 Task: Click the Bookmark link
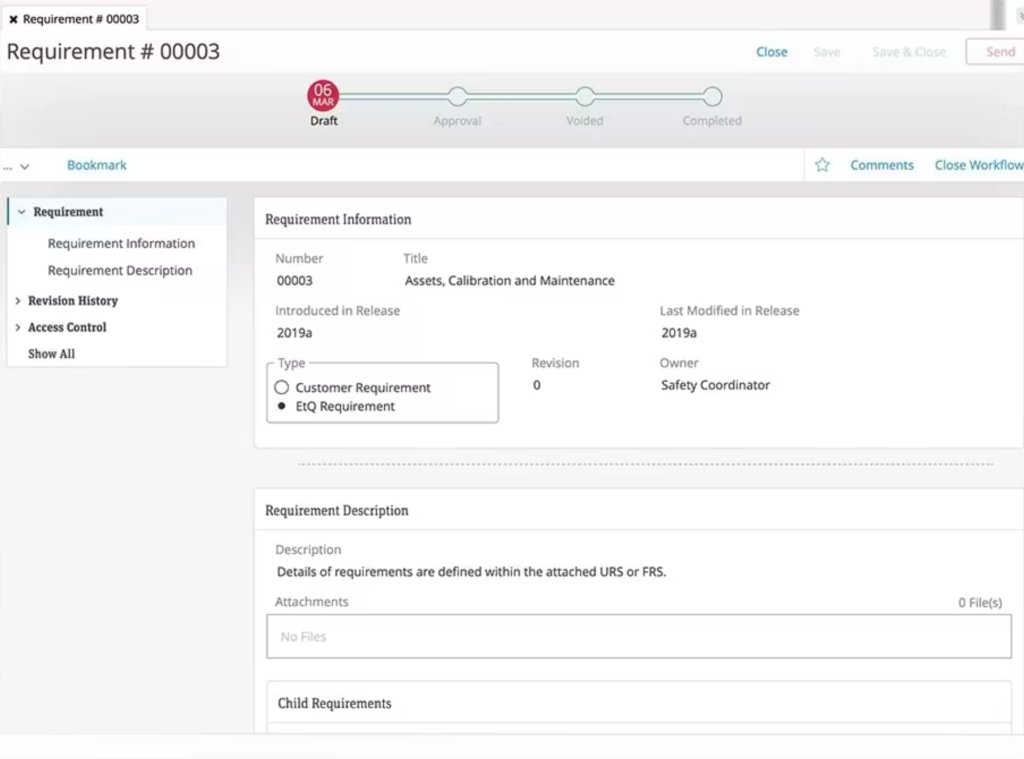[96, 164]
